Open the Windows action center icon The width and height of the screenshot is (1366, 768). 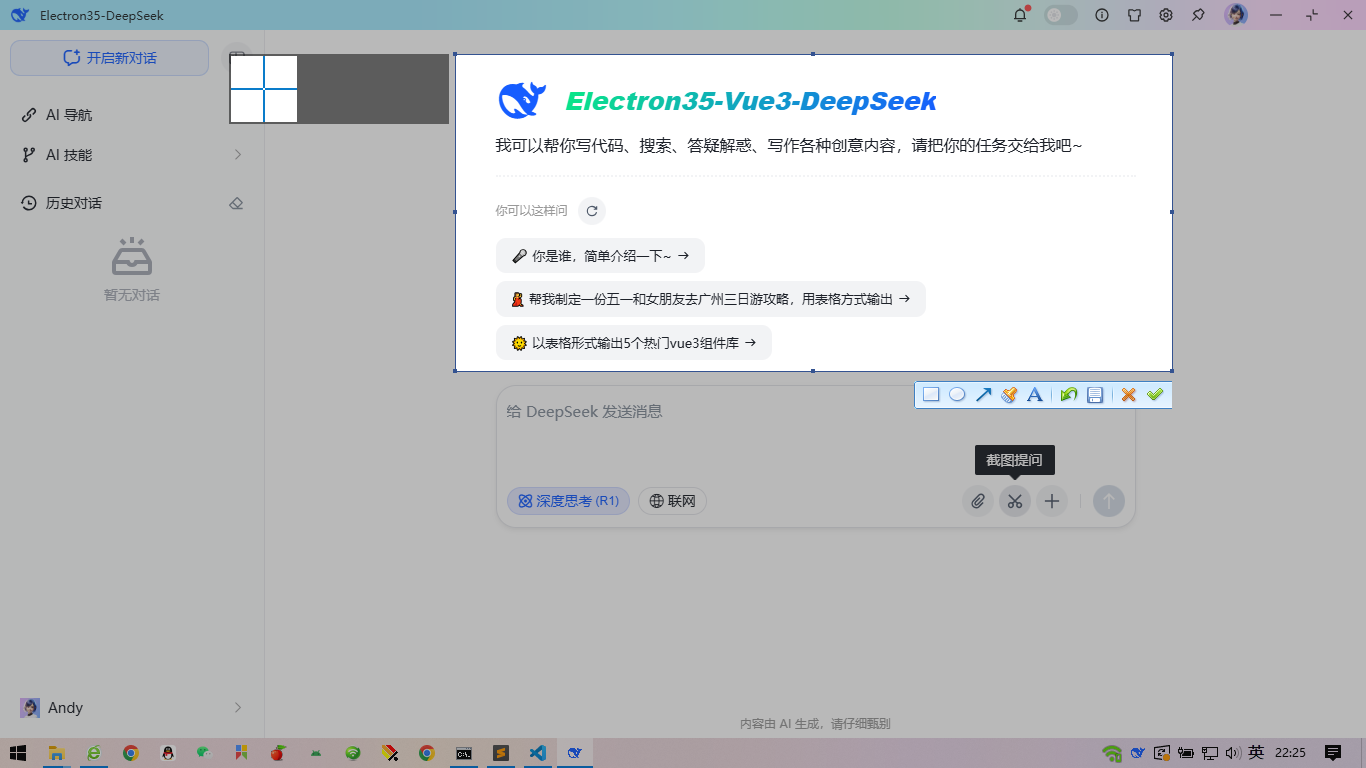tap(1333, 753)
